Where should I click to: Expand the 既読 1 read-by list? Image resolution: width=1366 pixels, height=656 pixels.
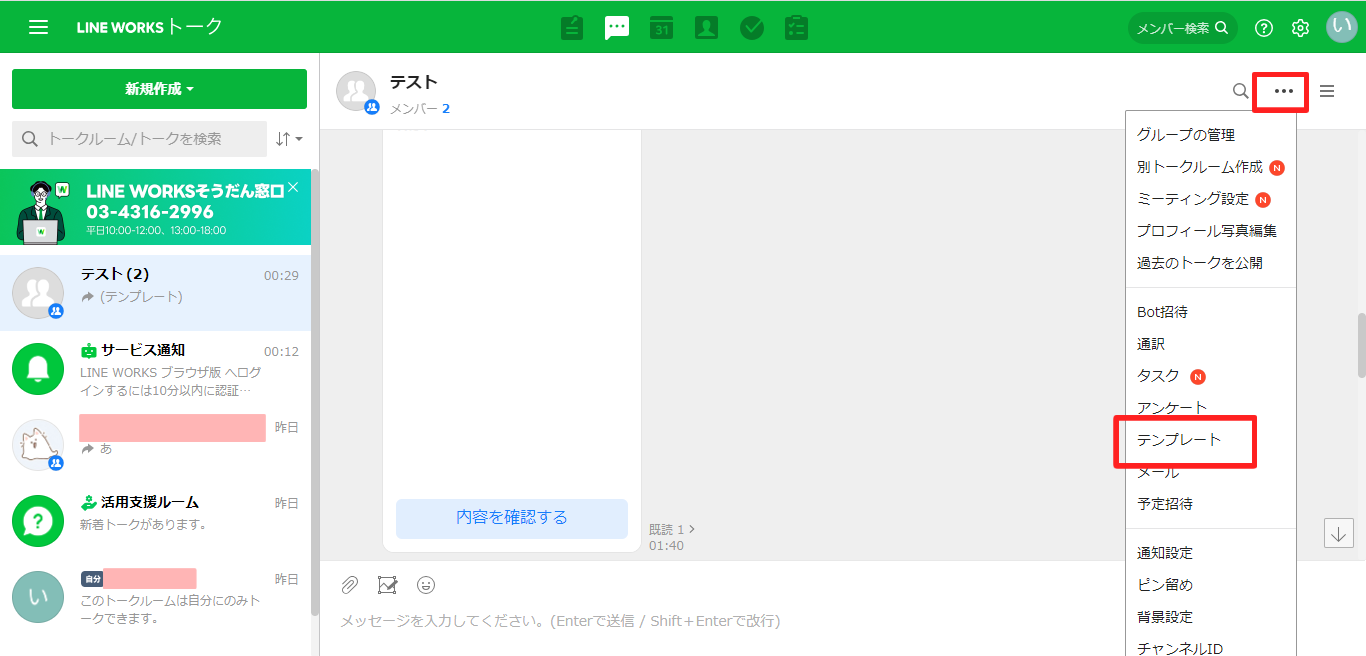click(x=672, y=529)
